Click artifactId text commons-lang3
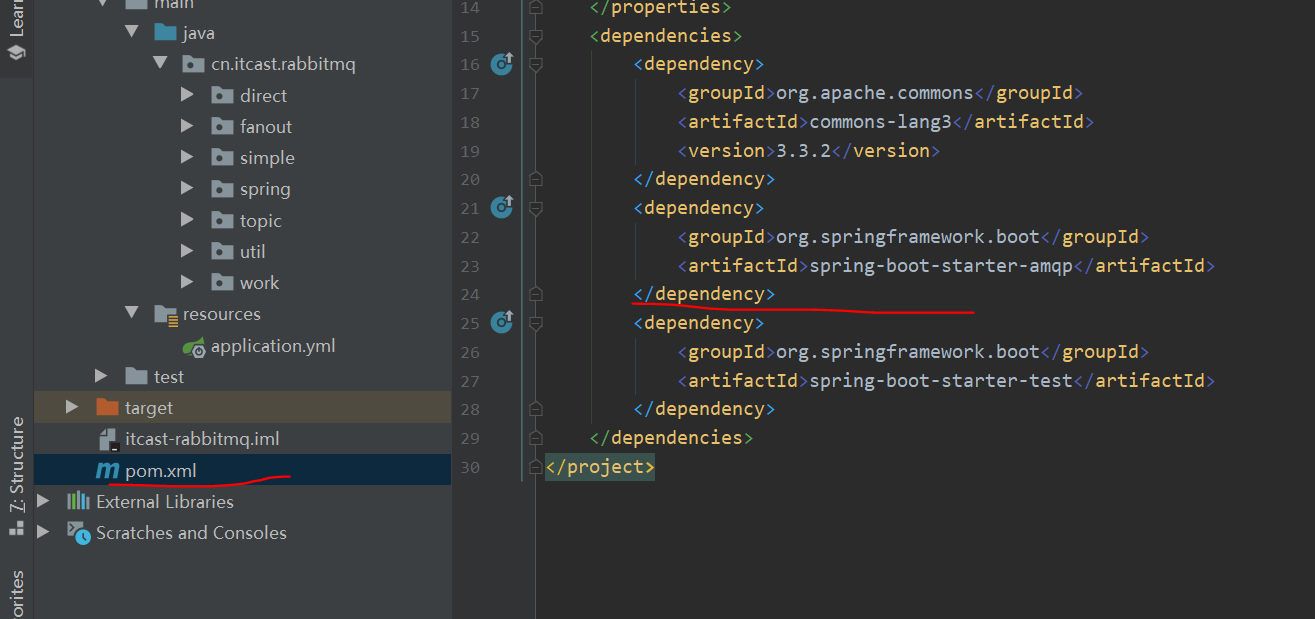 point(880,122)
